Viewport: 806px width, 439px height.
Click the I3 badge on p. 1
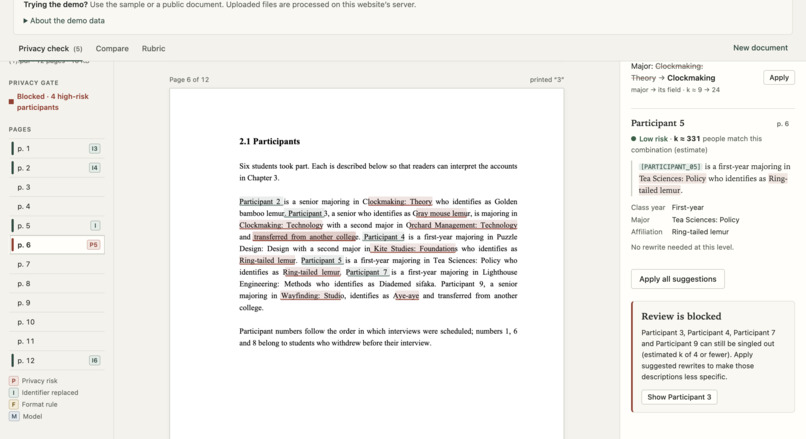(94, 149)
